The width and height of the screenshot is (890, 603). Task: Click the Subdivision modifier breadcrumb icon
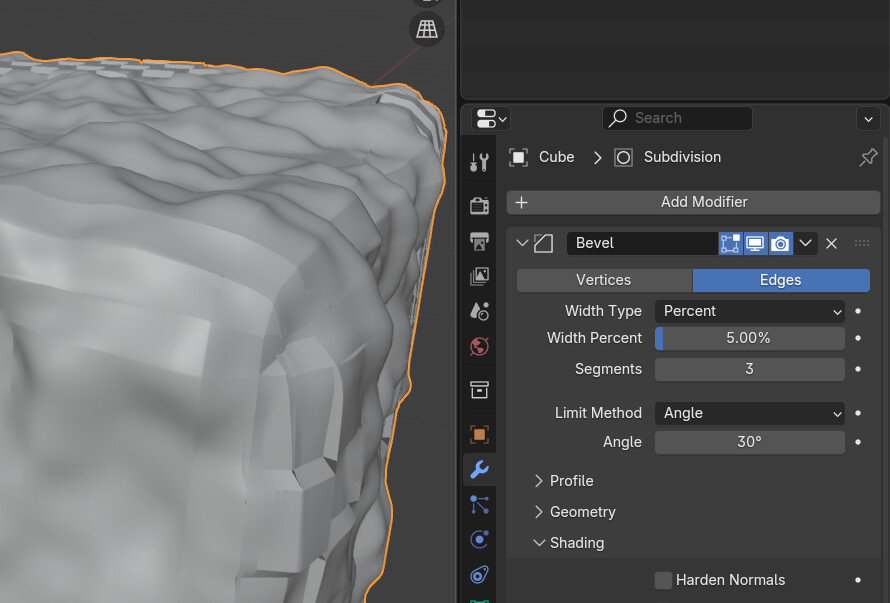(623, 157)
